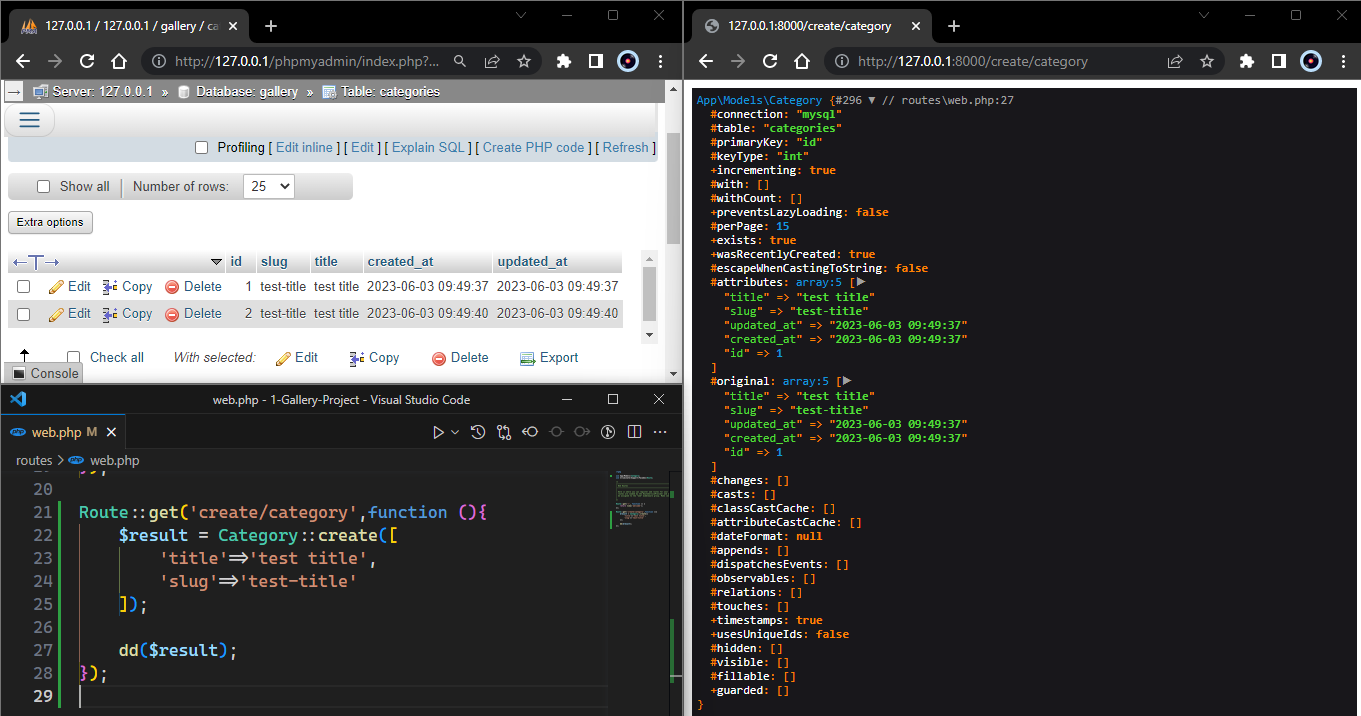Click Edit for row id 1
The height and width of the screenshot is (716, 1361).
click(70, 286)
